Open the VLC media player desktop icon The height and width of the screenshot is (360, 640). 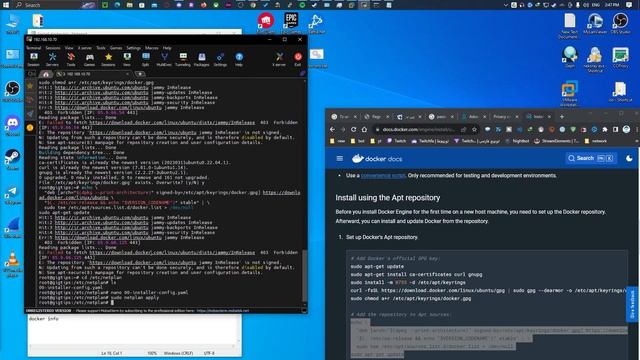[12, 264]
